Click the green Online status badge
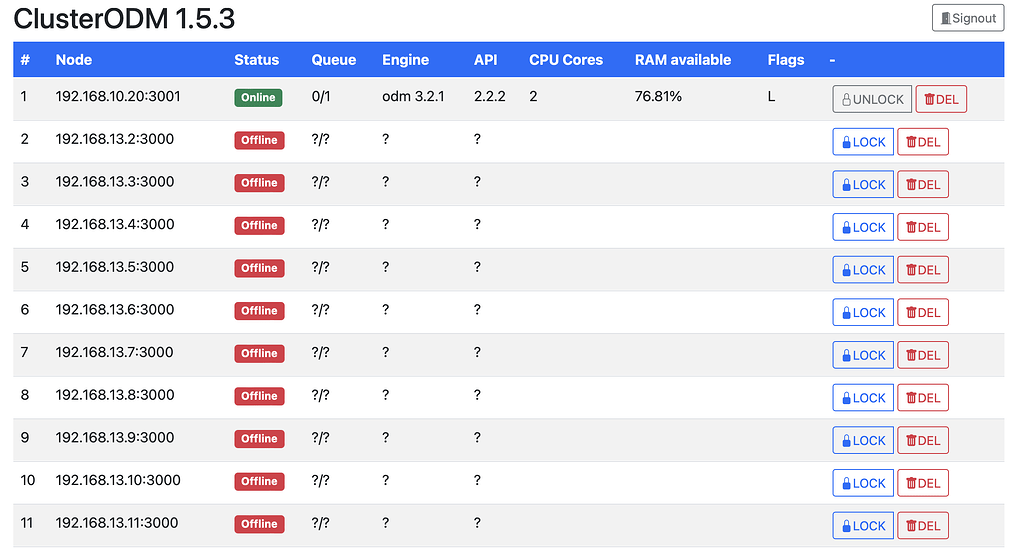This screenshot has width=1024, height=549. click(258, 98)
